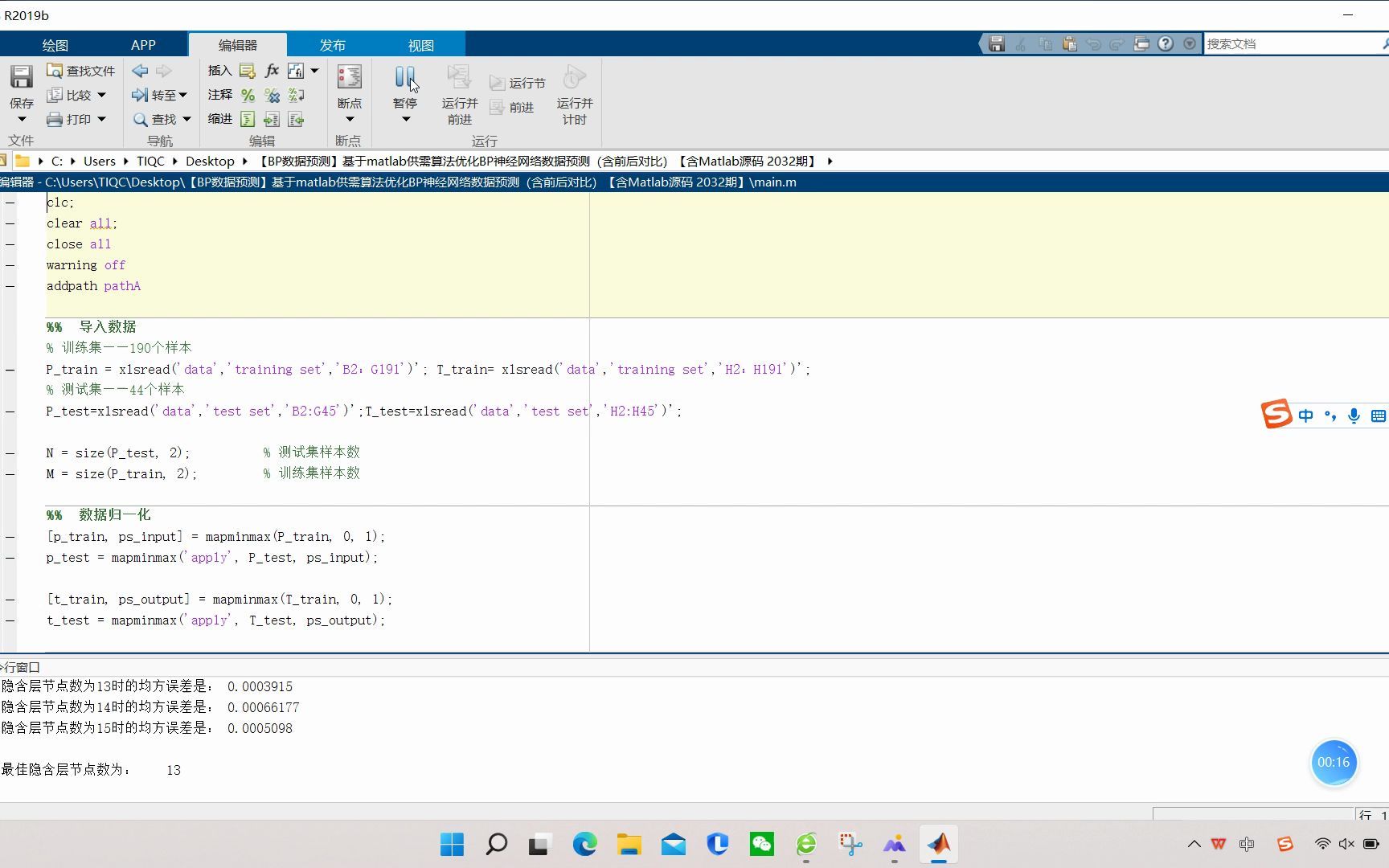This screenshot has width=1389, height=868.
Task: Click the Insert Section icon
Action: tap(248, 71)
